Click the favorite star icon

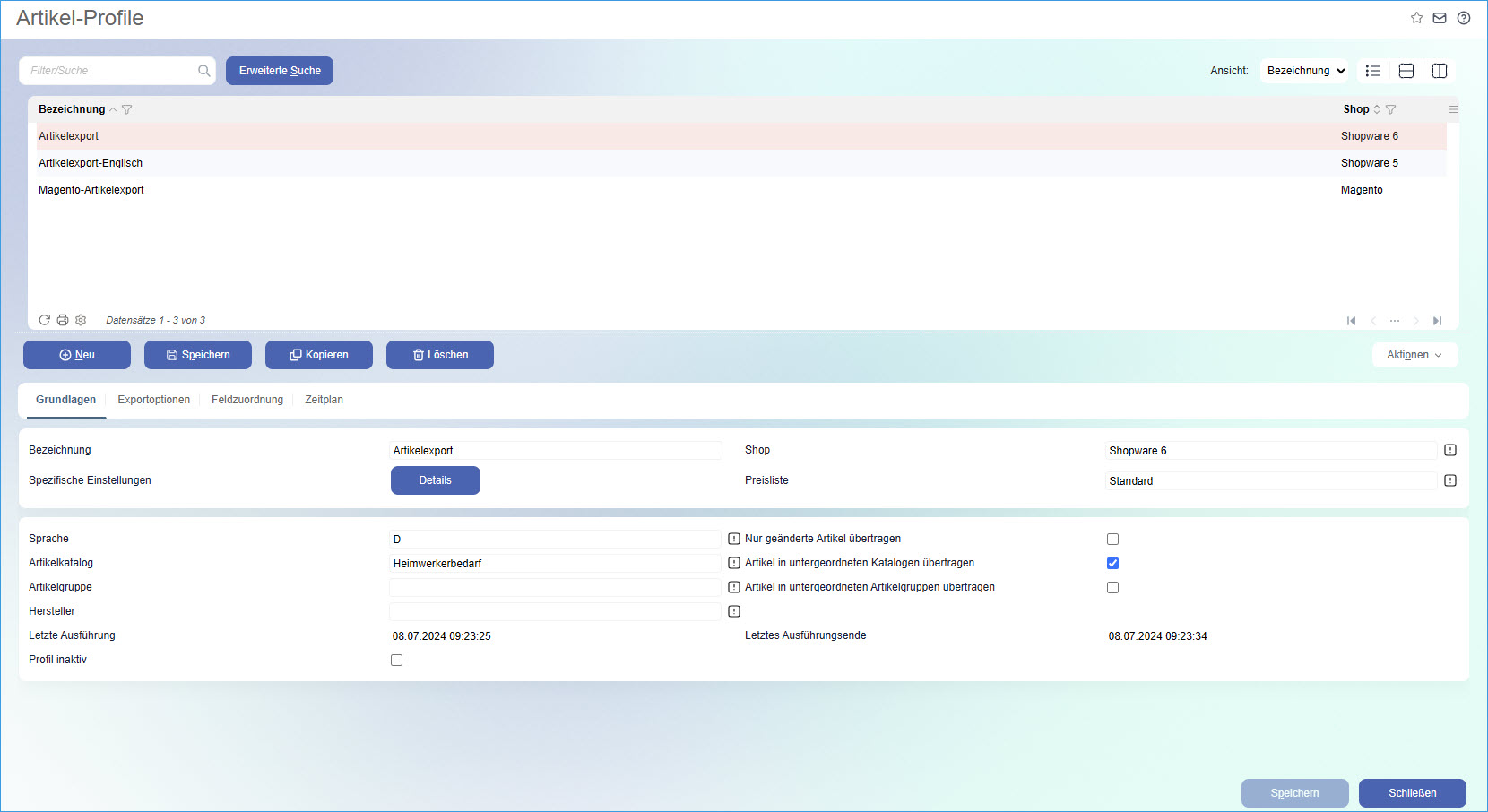click(x=1416, y=18)
